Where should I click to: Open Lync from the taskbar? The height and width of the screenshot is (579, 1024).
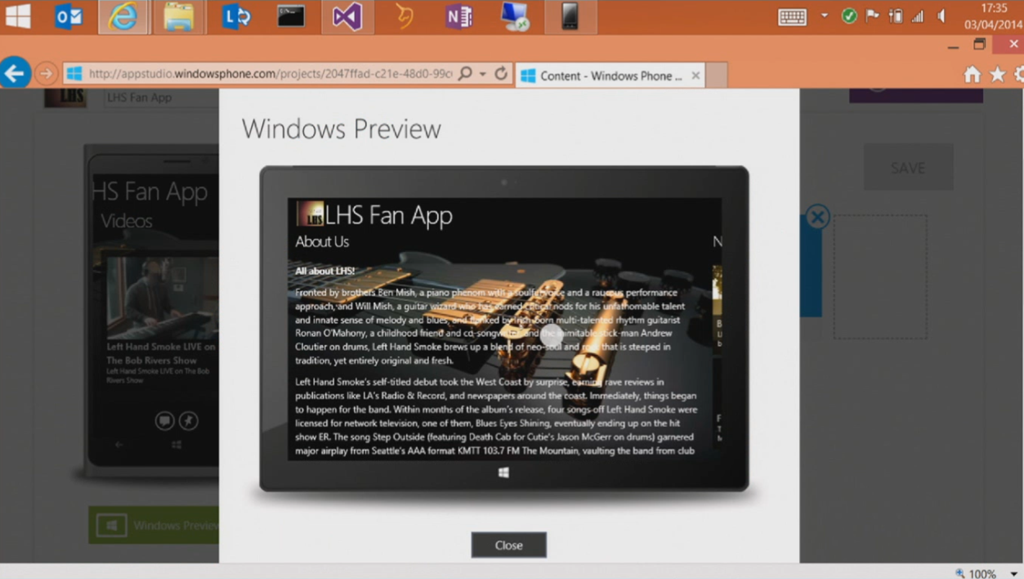pyautogui.click(x=236, y=16)
